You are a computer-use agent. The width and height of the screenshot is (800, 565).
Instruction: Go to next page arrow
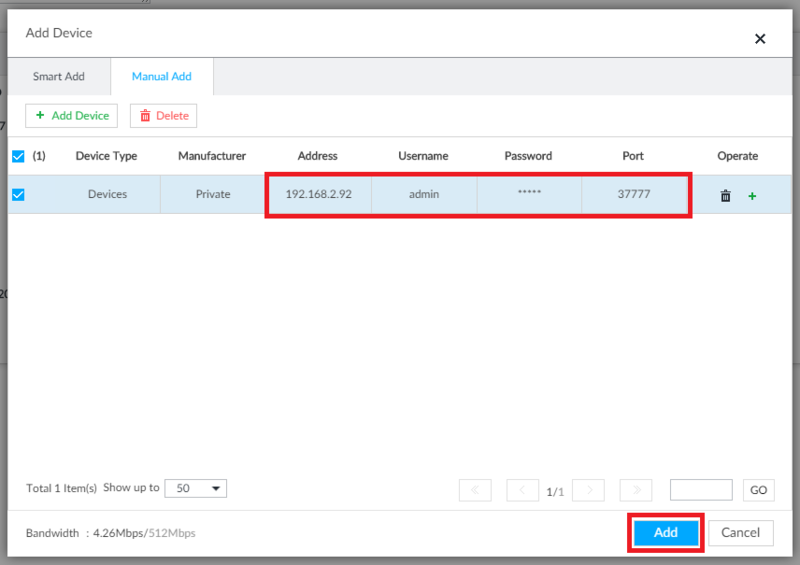click(x=588, y=490)
